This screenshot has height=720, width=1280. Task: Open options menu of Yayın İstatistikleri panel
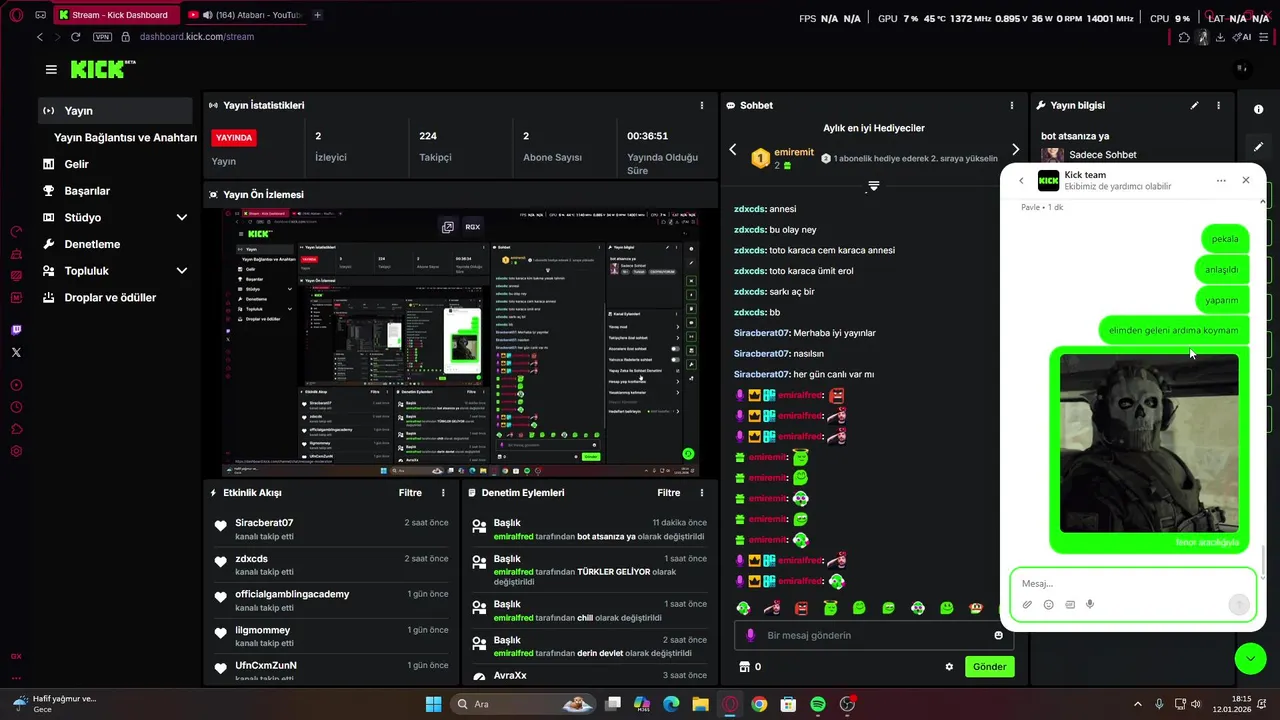(701, 105)
